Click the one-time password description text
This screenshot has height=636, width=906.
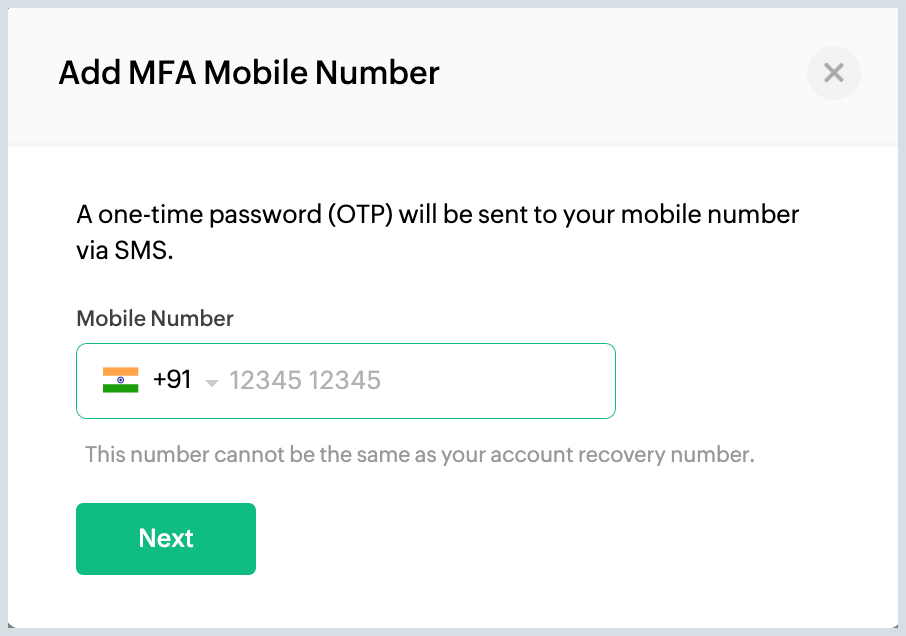point(438,215)
